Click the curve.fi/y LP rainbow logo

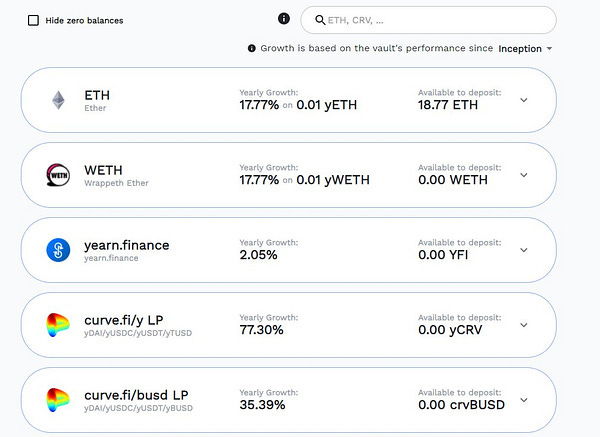58,325
